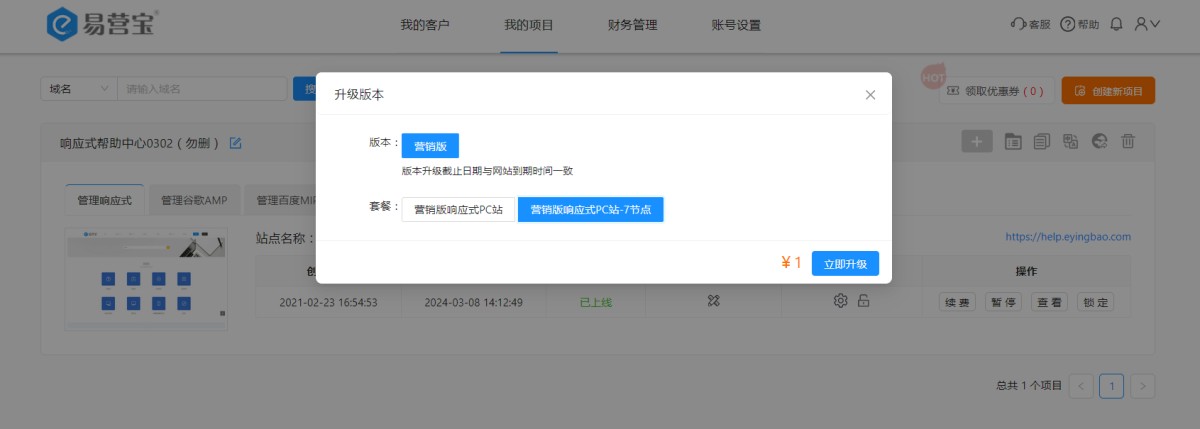Viewport: 1200px width, 429px height.
Task: Select page 1 in pagination
Action: coord(1112,386)
